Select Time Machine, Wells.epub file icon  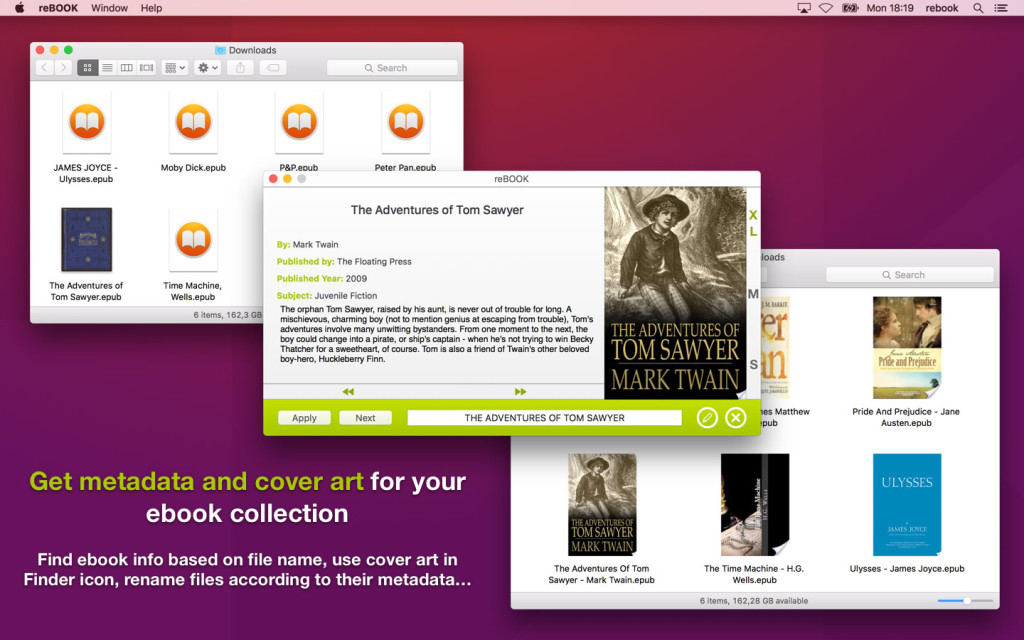click(193, 240)
